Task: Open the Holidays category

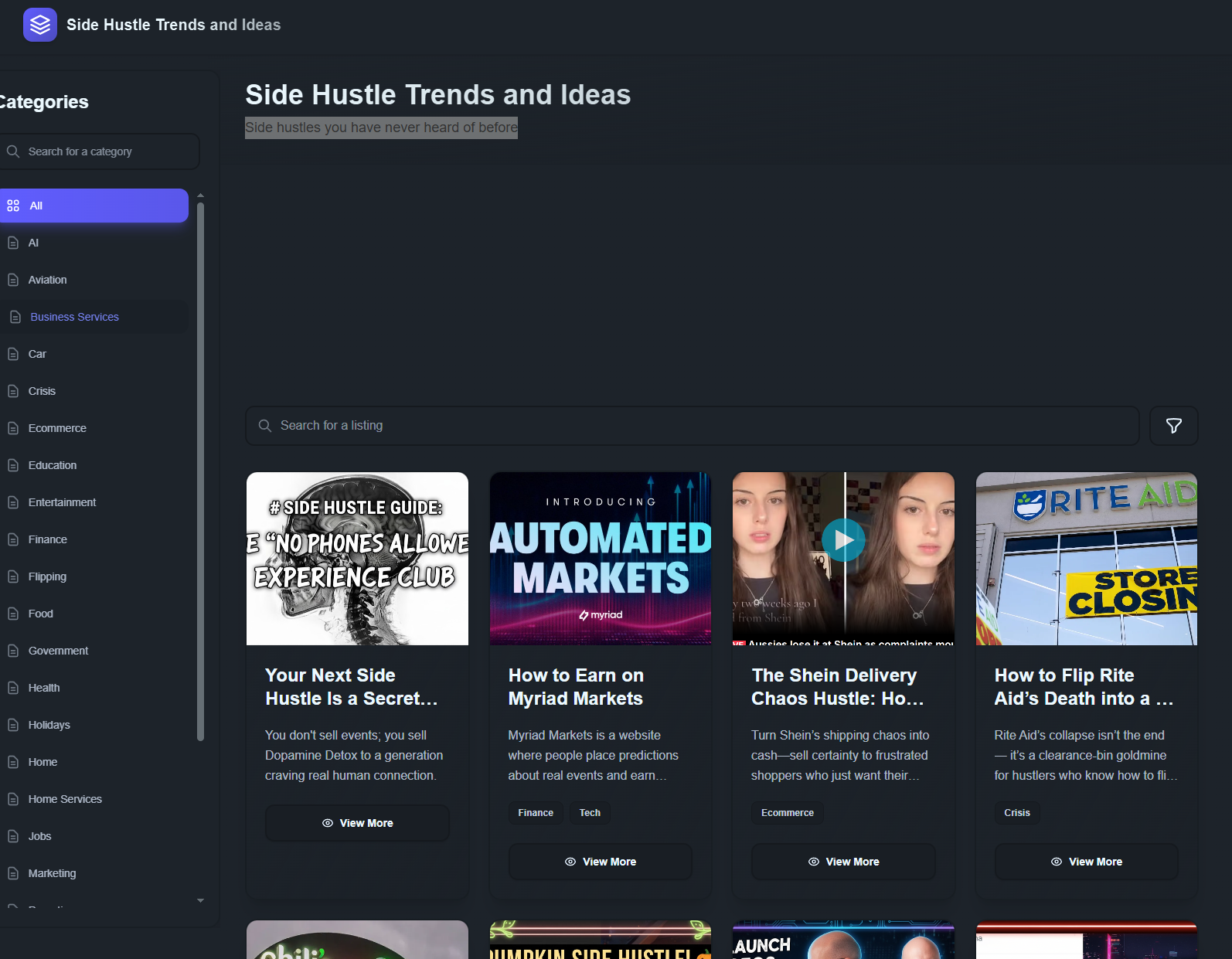Action: point(94,725)
